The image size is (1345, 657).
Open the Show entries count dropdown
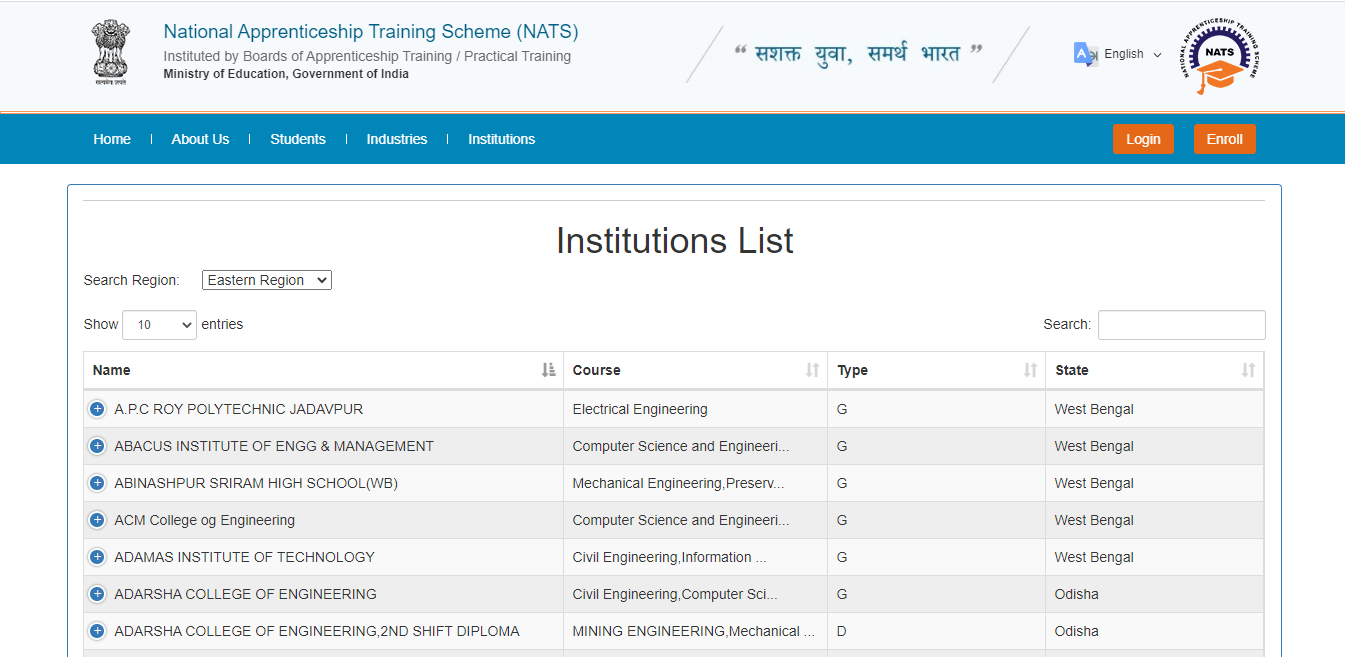pos(159,325)
